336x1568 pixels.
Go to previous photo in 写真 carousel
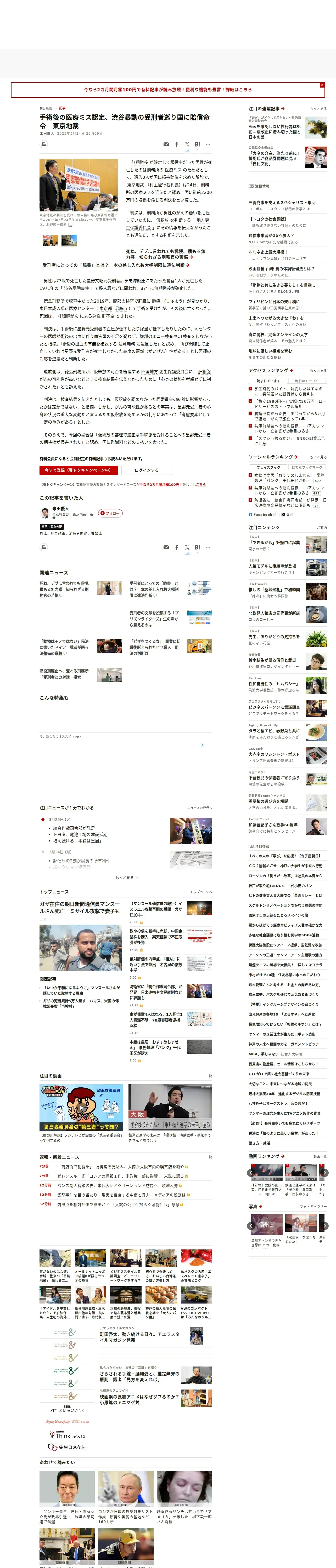[251, 1226]
